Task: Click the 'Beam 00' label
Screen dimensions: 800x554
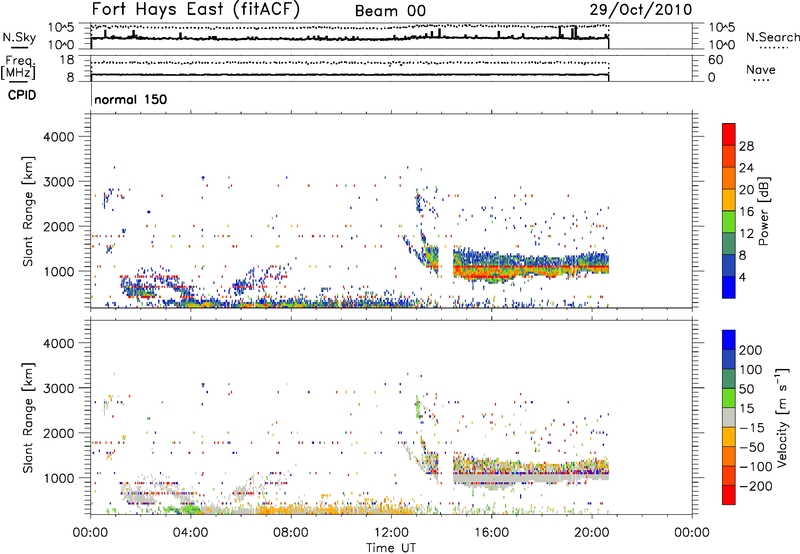Action: click(x=390, y=11)
